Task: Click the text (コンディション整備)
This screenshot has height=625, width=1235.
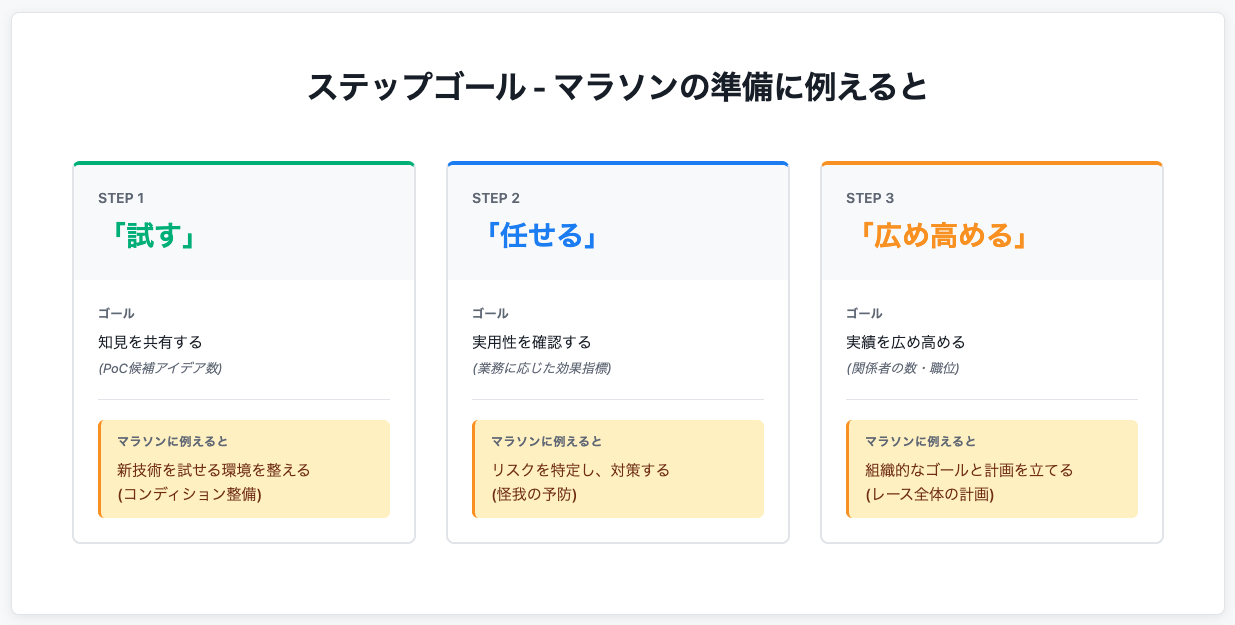Action: [x=189, y=495]
